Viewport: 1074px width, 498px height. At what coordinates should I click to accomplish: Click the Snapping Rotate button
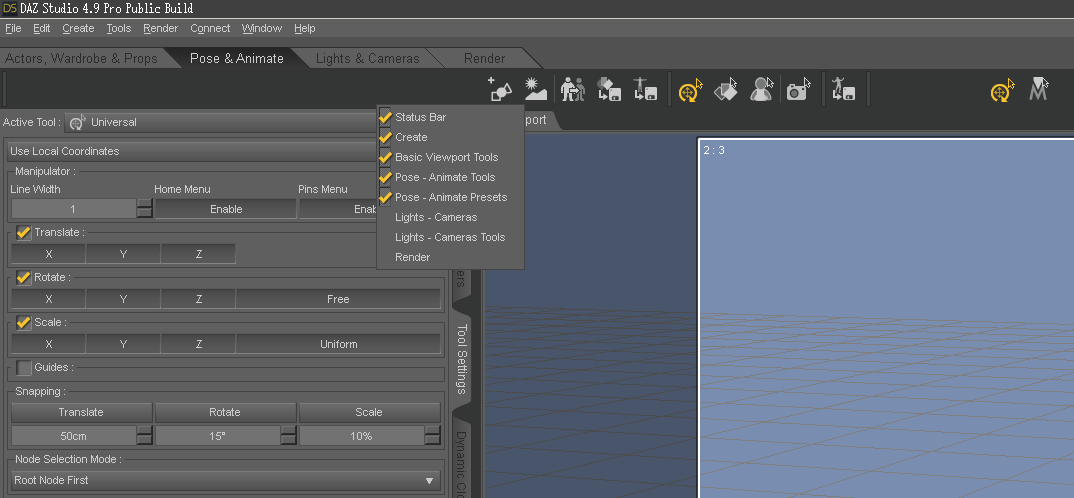pyautogui.click(x=225, y=412)
